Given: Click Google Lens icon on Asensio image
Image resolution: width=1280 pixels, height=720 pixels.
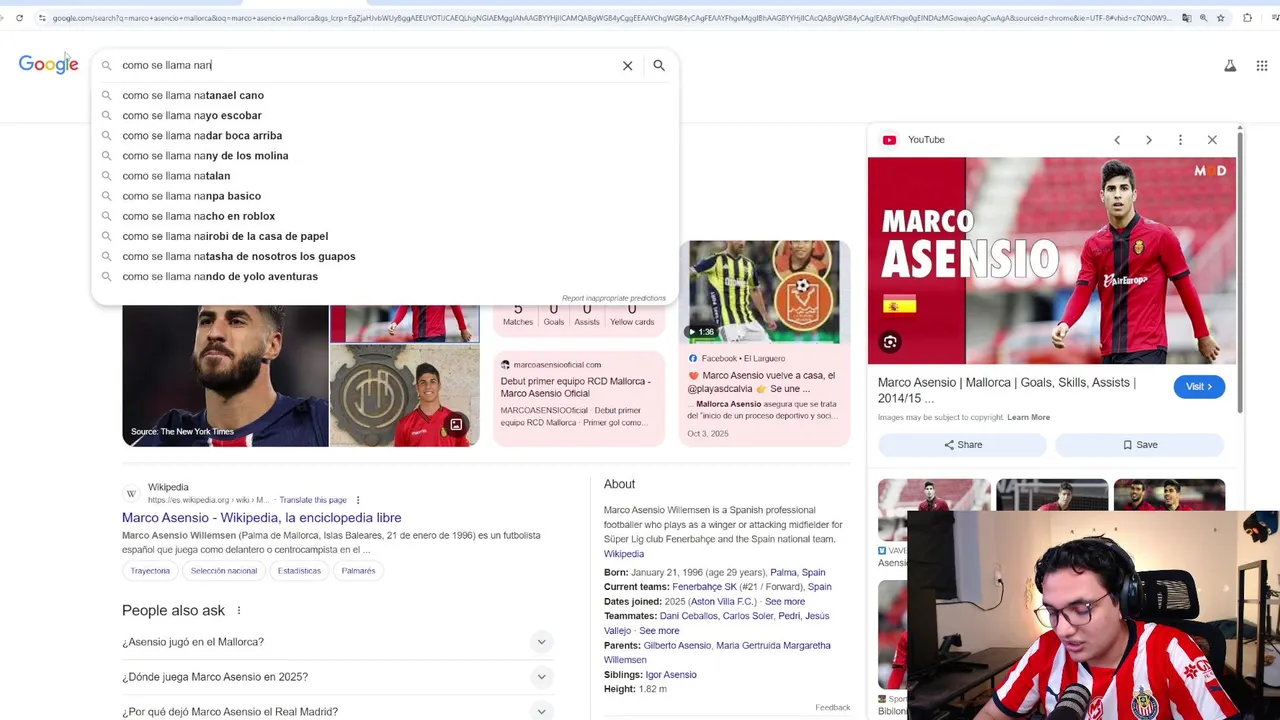Looking at the screenshot, I should 890,342.
